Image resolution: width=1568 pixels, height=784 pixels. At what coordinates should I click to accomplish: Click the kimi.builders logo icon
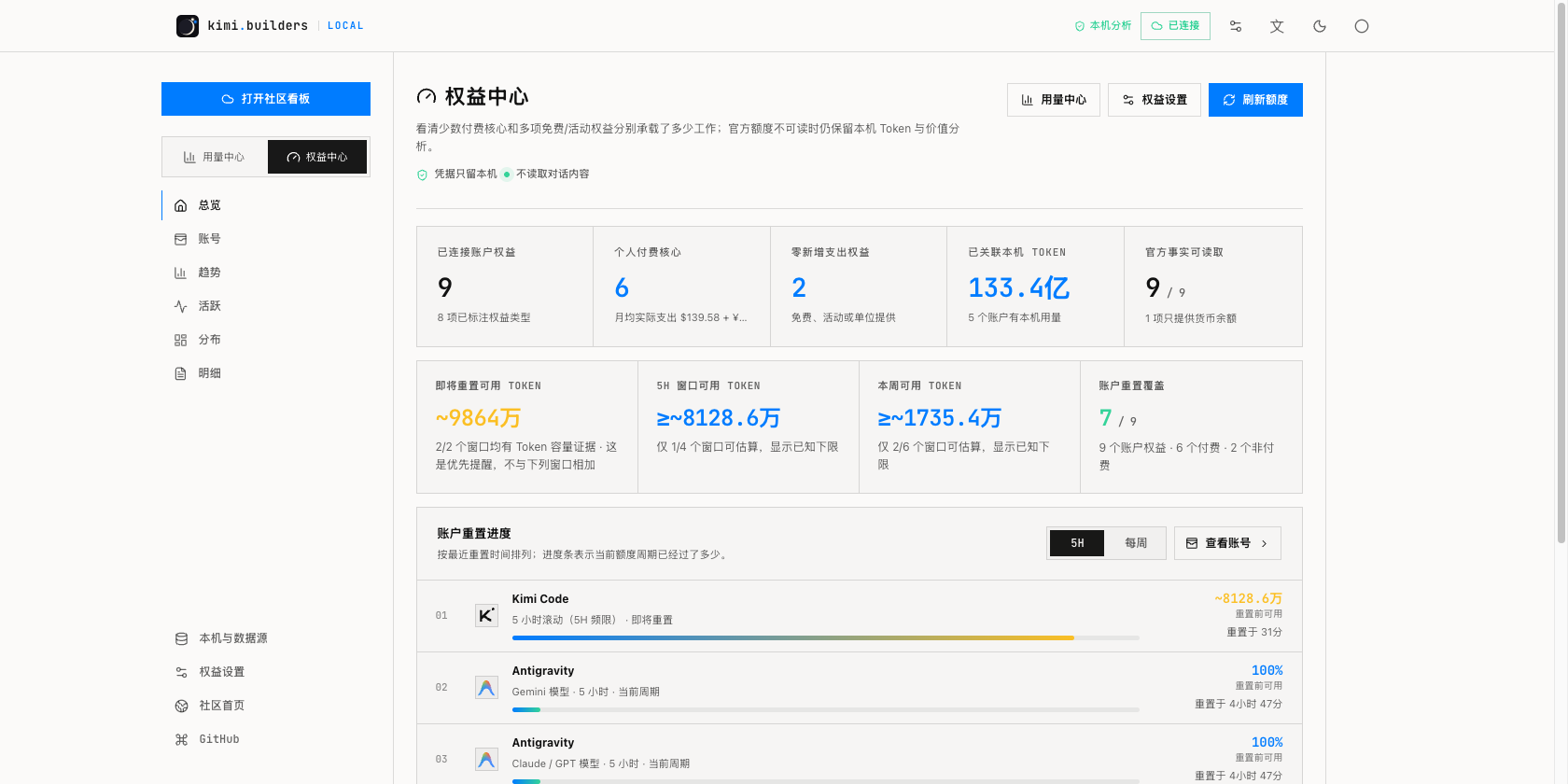point(188,26)
